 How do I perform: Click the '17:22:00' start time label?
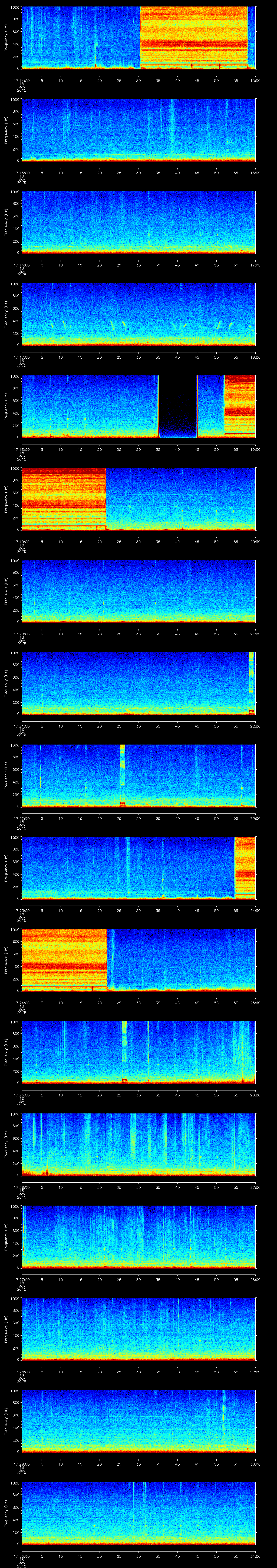22,818
